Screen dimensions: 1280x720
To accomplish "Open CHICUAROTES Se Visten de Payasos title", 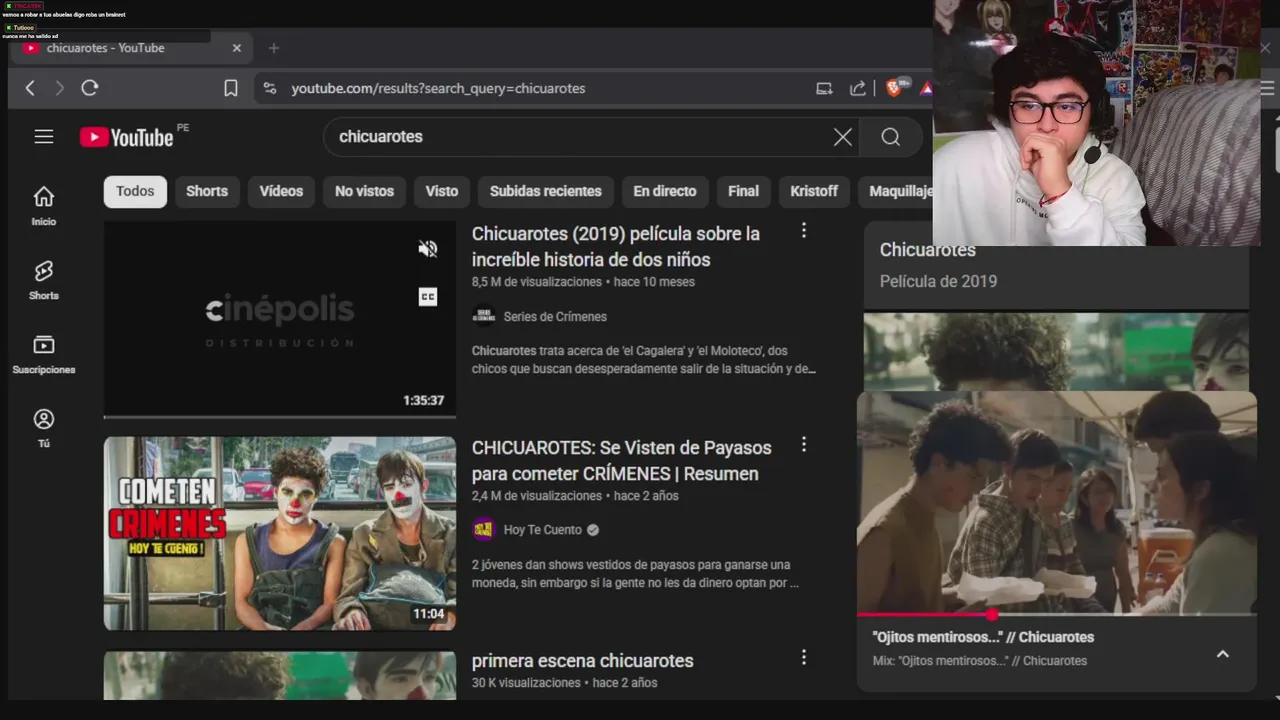I will (622, 461).
